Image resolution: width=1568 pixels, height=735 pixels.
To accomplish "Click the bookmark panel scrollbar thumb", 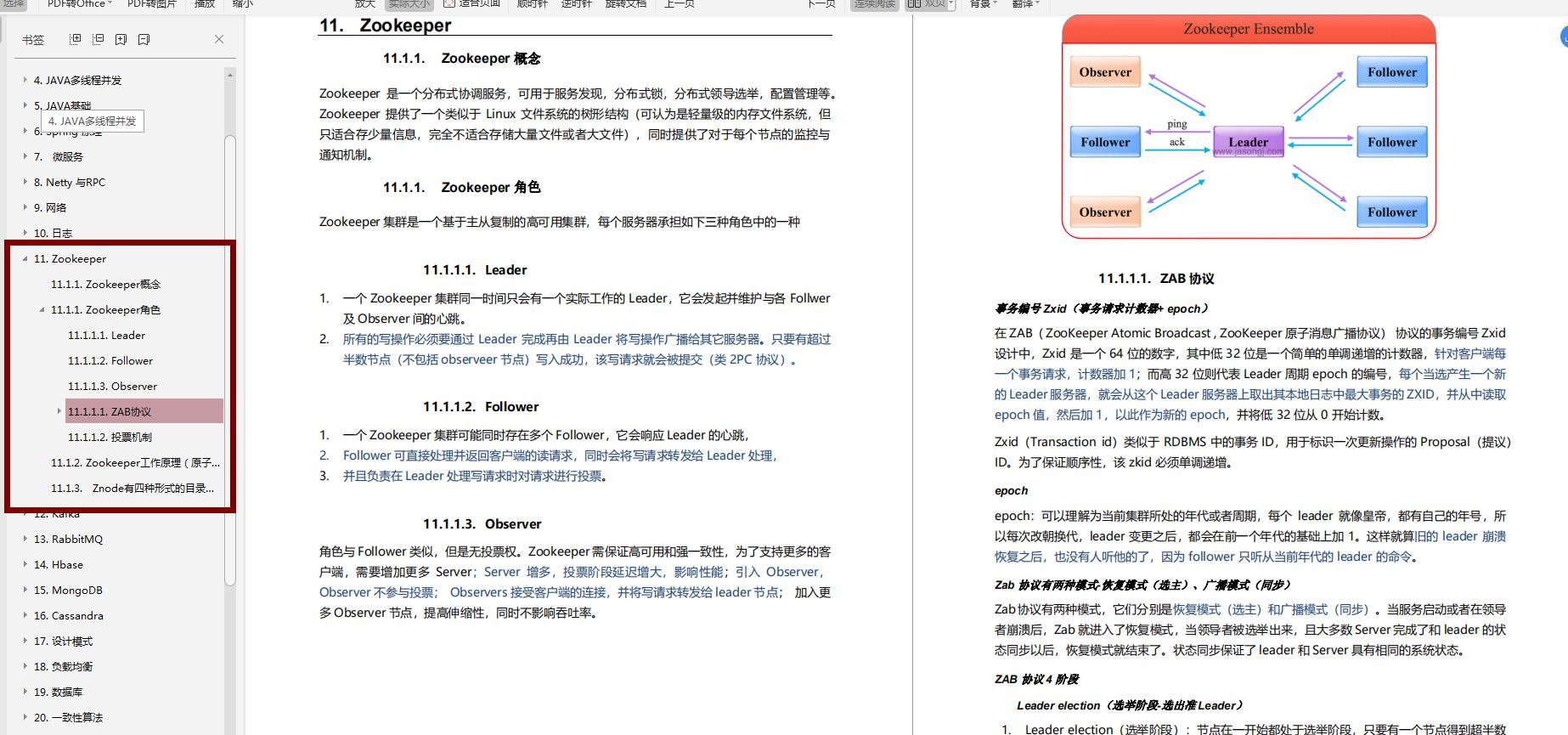I will pyautogui.click(x=230, y=360).
